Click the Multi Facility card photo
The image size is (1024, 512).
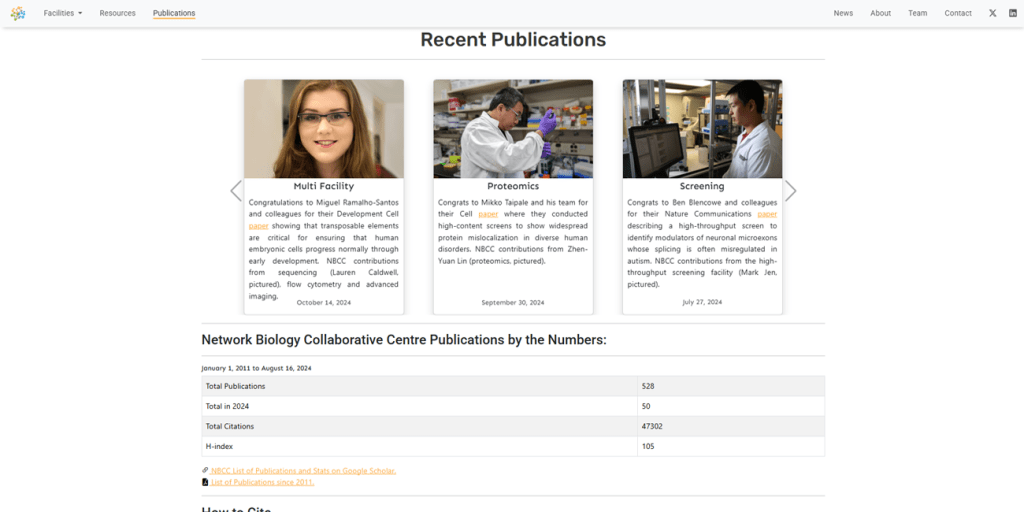pyautogui.click(x=324, y=129)
